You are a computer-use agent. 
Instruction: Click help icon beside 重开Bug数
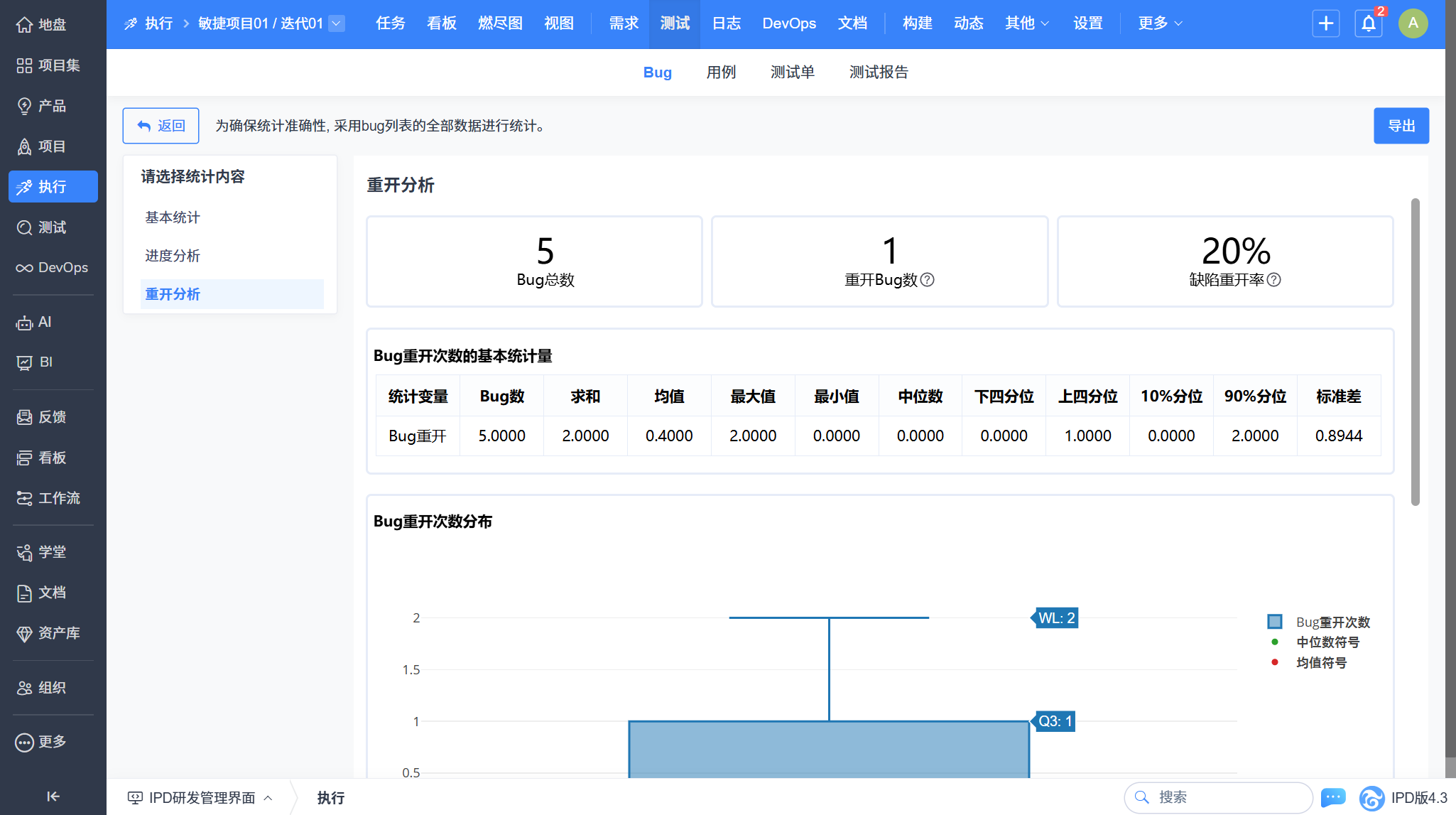tap(928, 280)
